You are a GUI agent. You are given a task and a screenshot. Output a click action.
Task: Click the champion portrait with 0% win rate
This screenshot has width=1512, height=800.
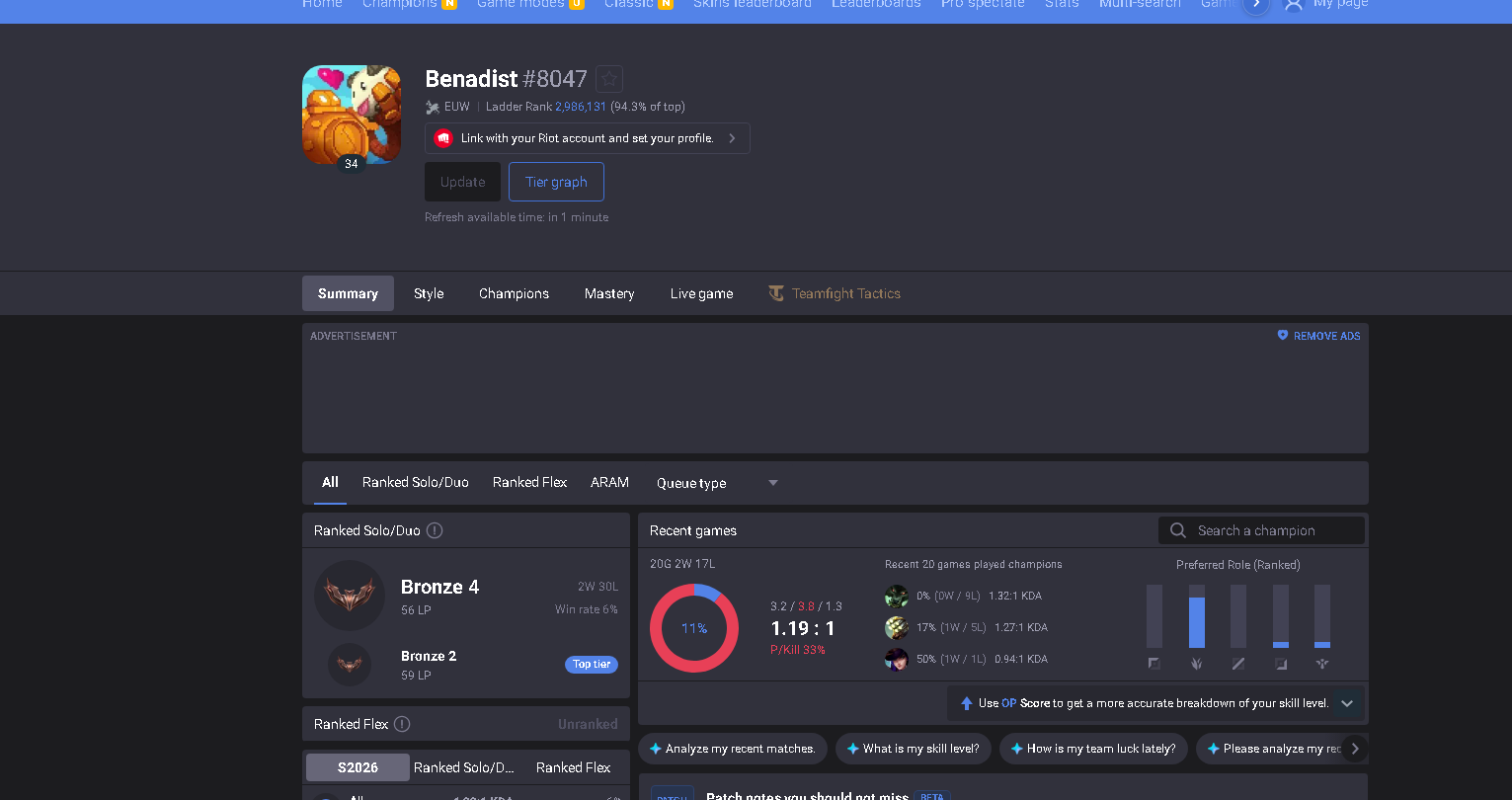point(897,596)
